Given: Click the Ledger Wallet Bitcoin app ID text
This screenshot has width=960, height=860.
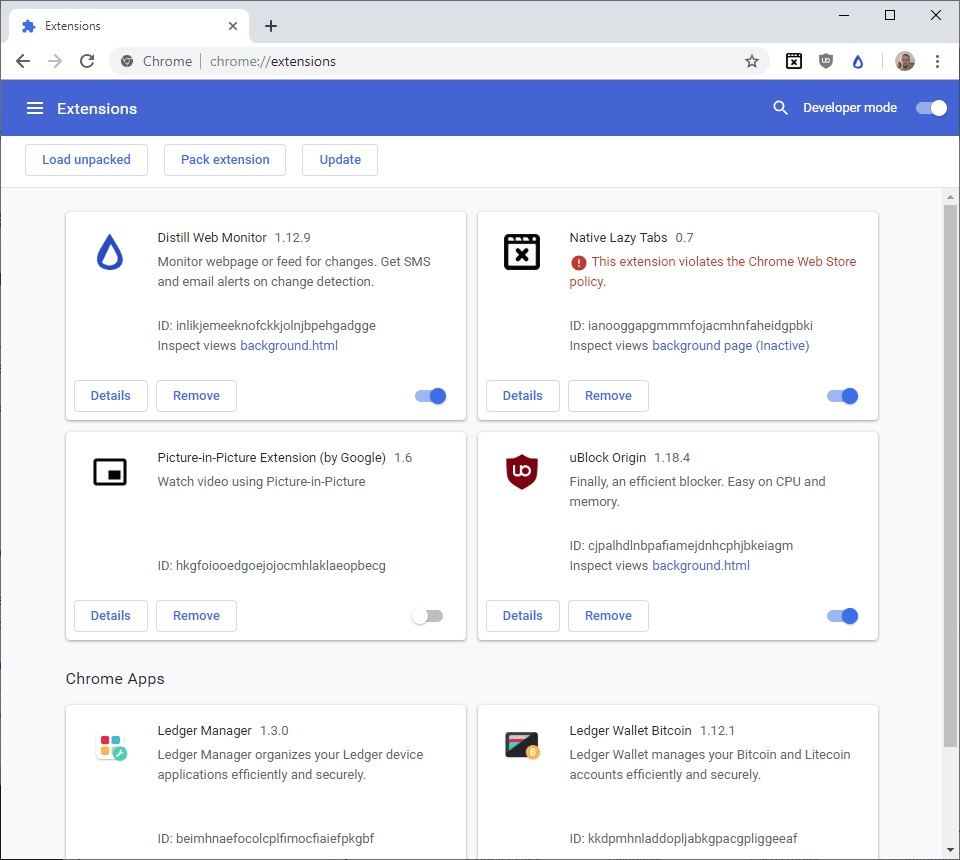Looking at the screenshot, I should (x=683, y=839).
